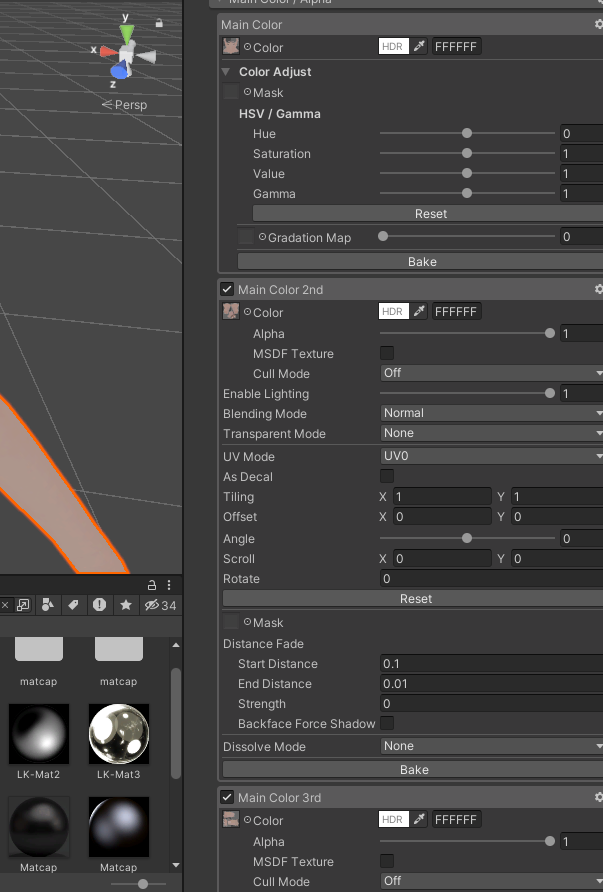Image resolution: width=603 pixels, height=892 pixels.
Task: Adjust the Gamma slider handle
Action: tap(467, 193)
